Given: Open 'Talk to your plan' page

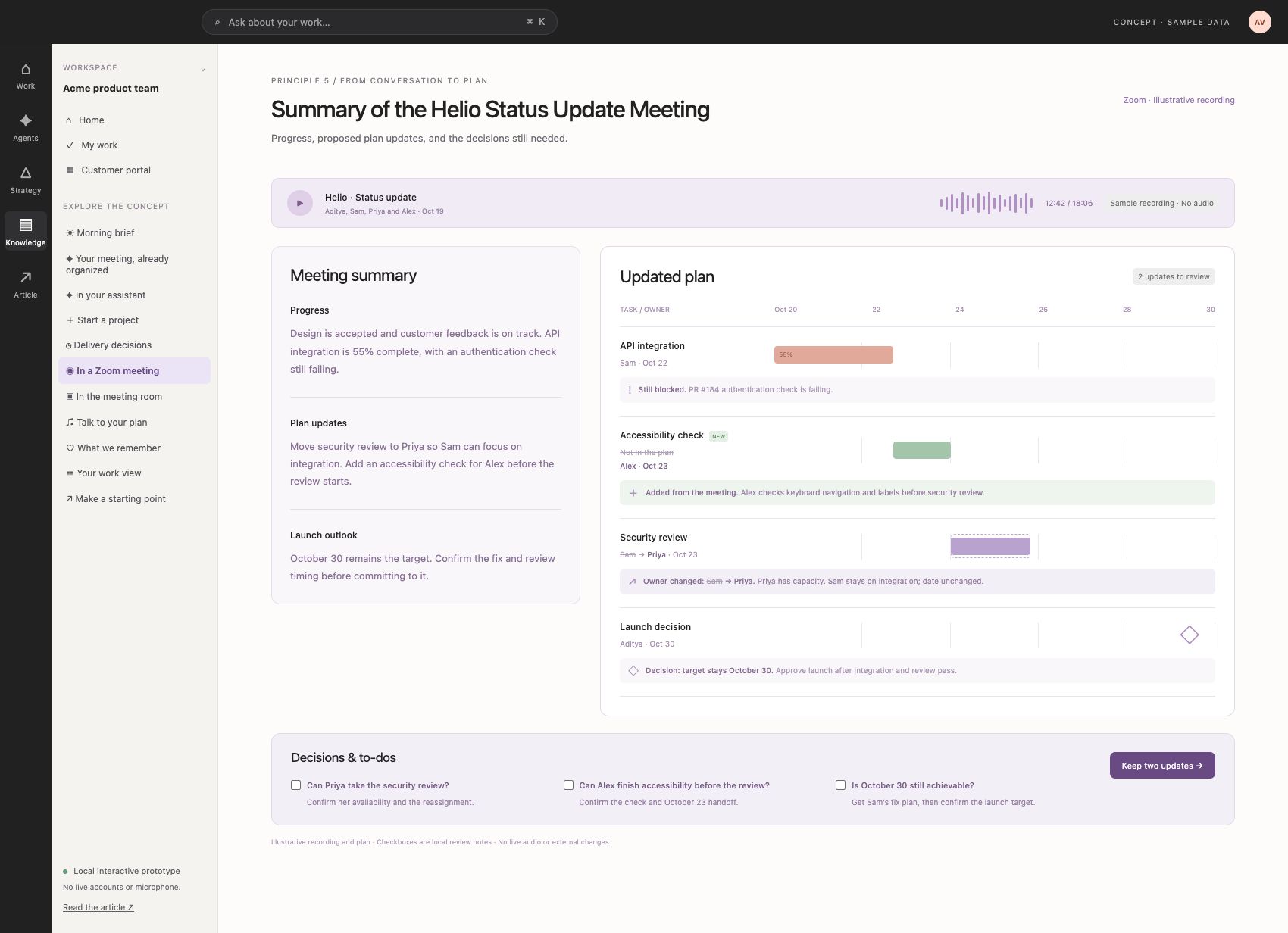Looking at the screenshot, I should click(135, 423).
